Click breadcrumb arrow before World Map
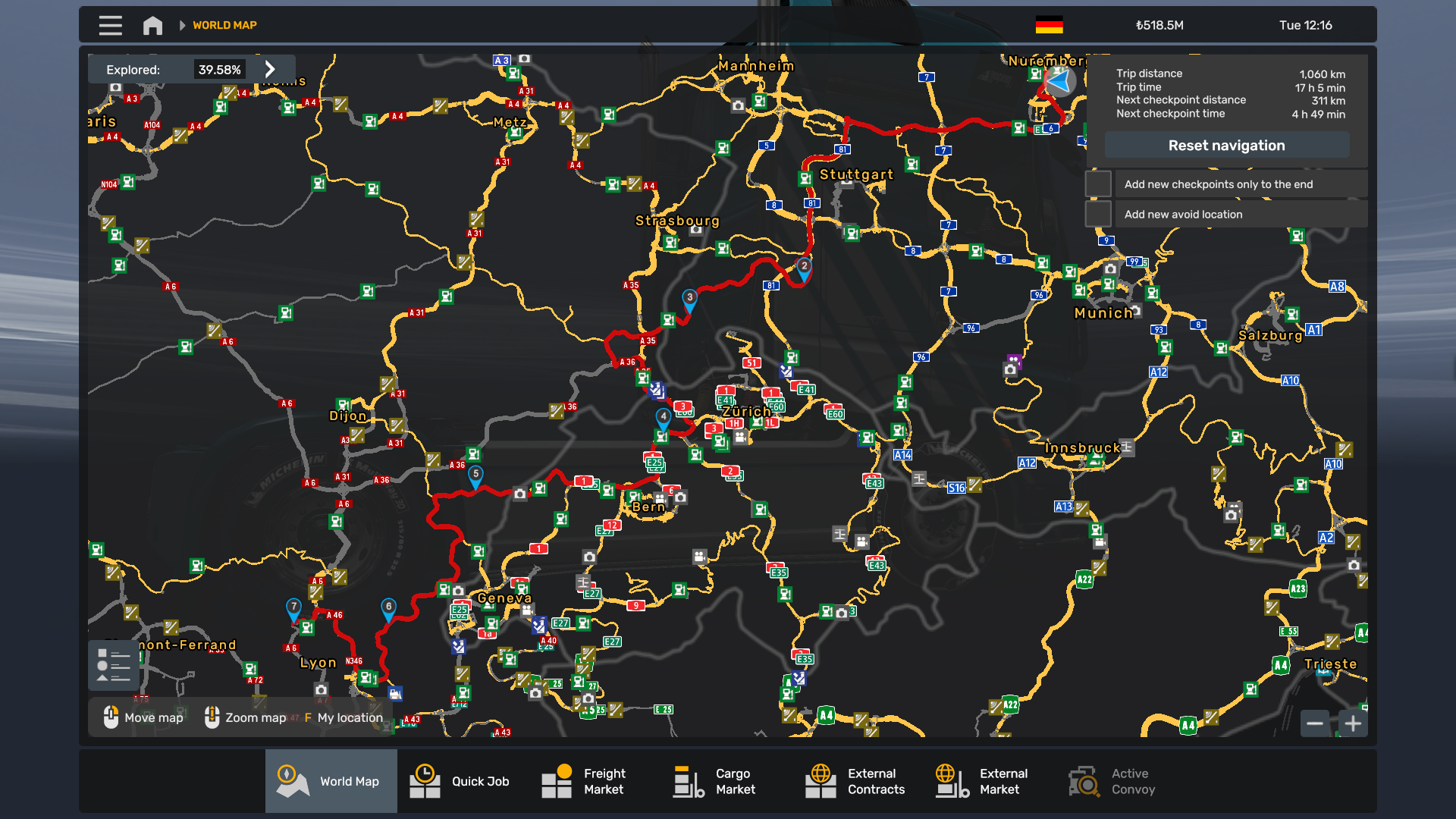The height and width of the screenshot is (819, 1456). (182, 25)
